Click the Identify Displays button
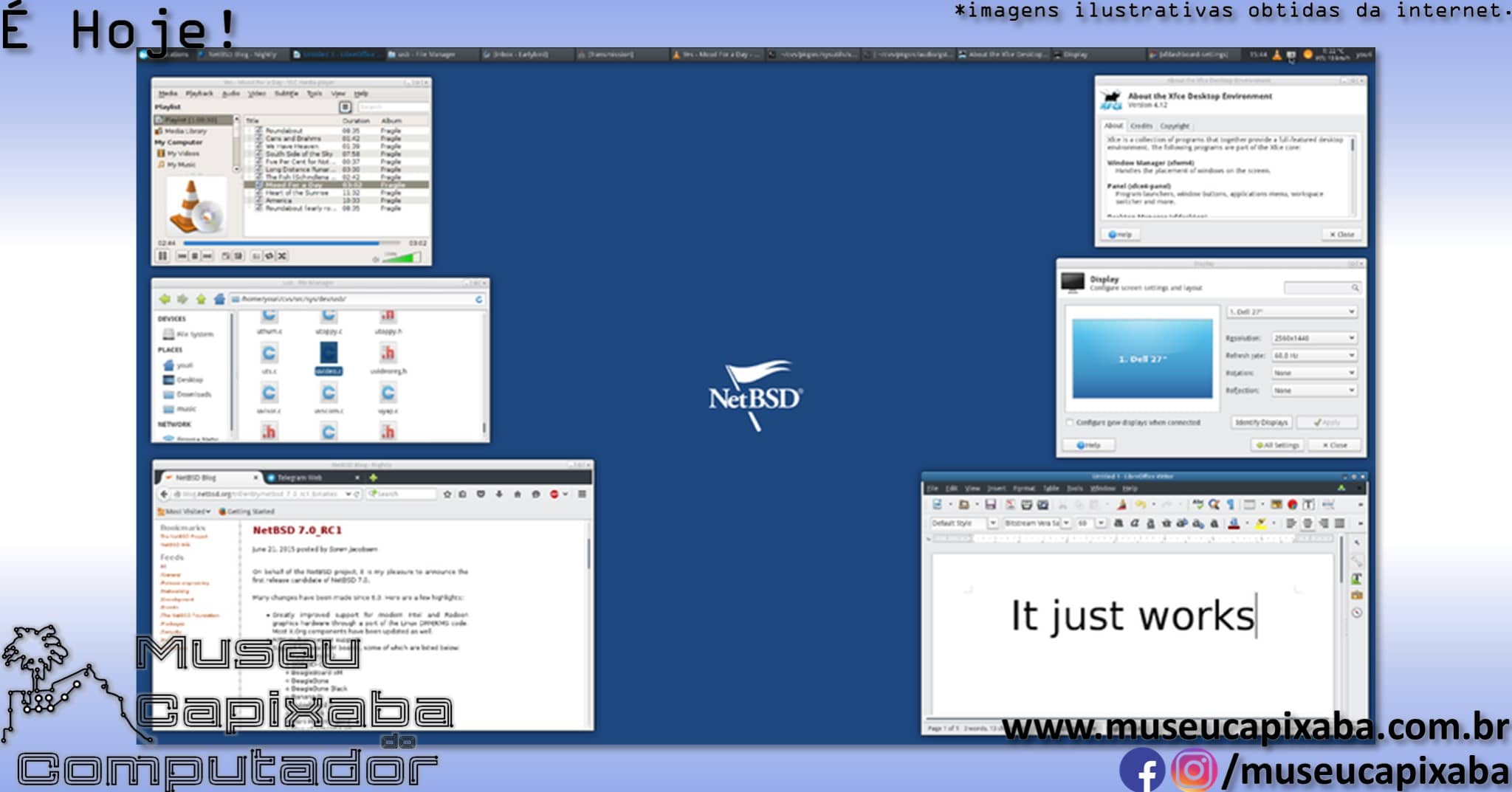 [1261, 423]
